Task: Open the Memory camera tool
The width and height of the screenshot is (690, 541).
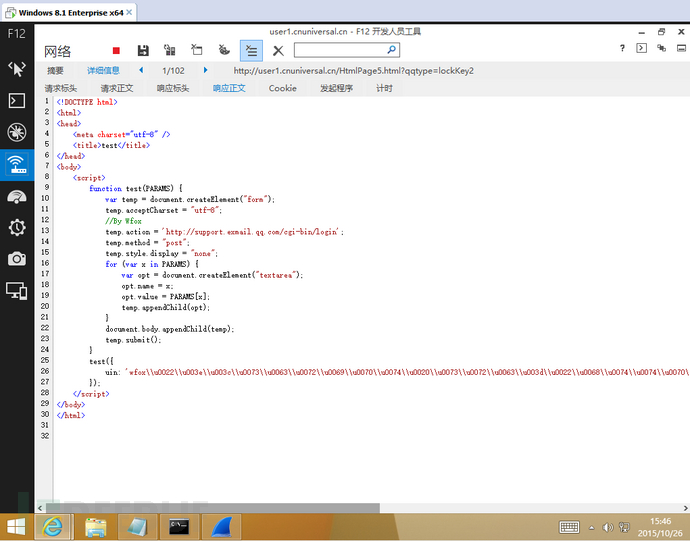Action: 17,259
